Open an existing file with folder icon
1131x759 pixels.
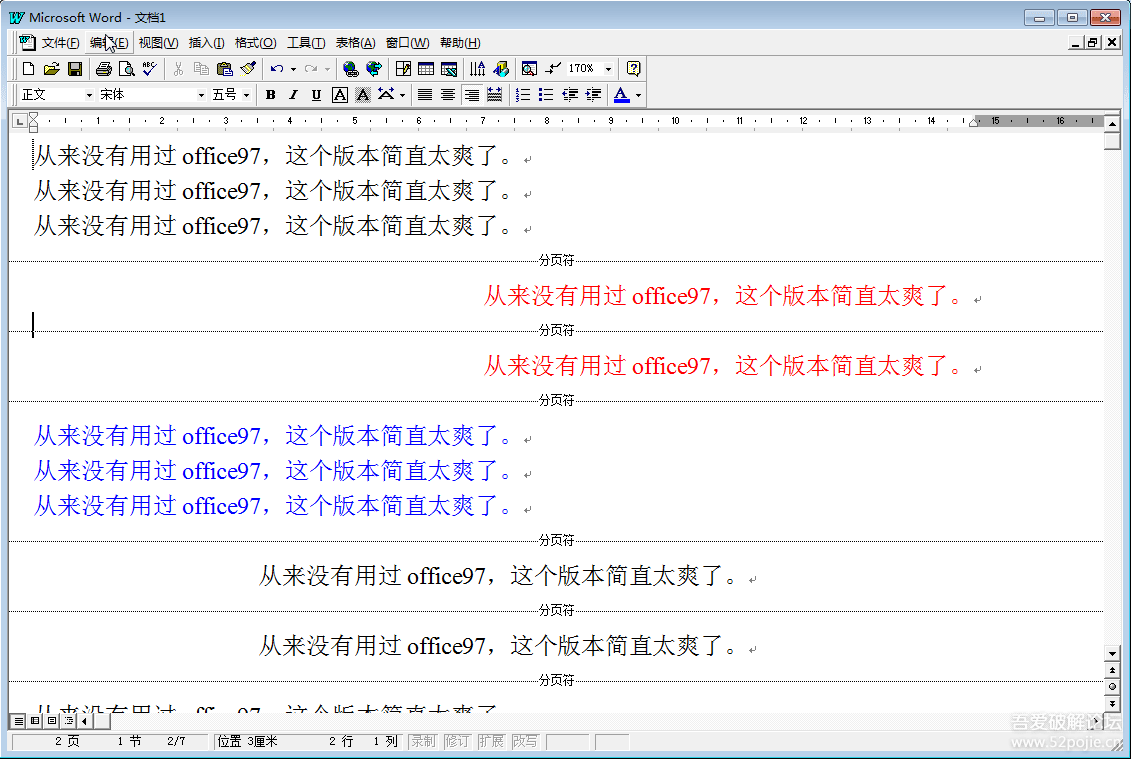tap(51, 69)
